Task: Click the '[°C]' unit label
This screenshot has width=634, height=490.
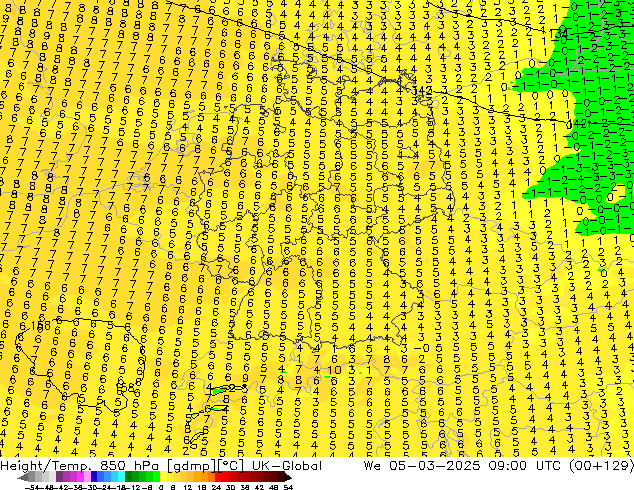Action: pyautogui.click(x=232, y=466)
